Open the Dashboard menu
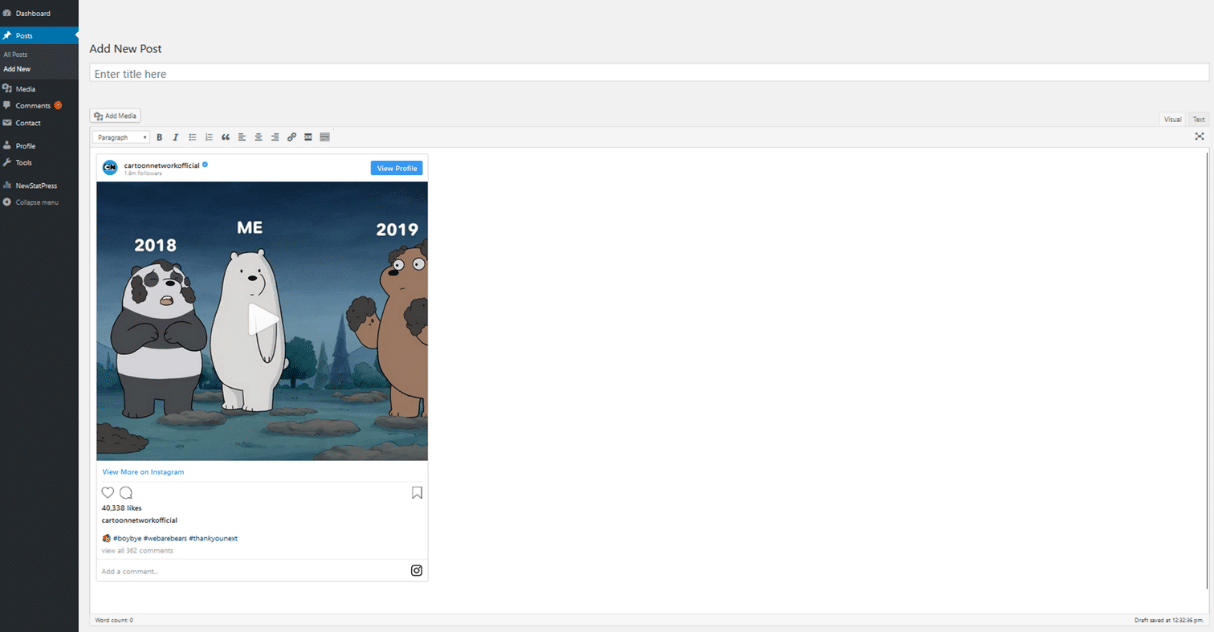This screenshot has height=632, width=1214. pos(39,13)
